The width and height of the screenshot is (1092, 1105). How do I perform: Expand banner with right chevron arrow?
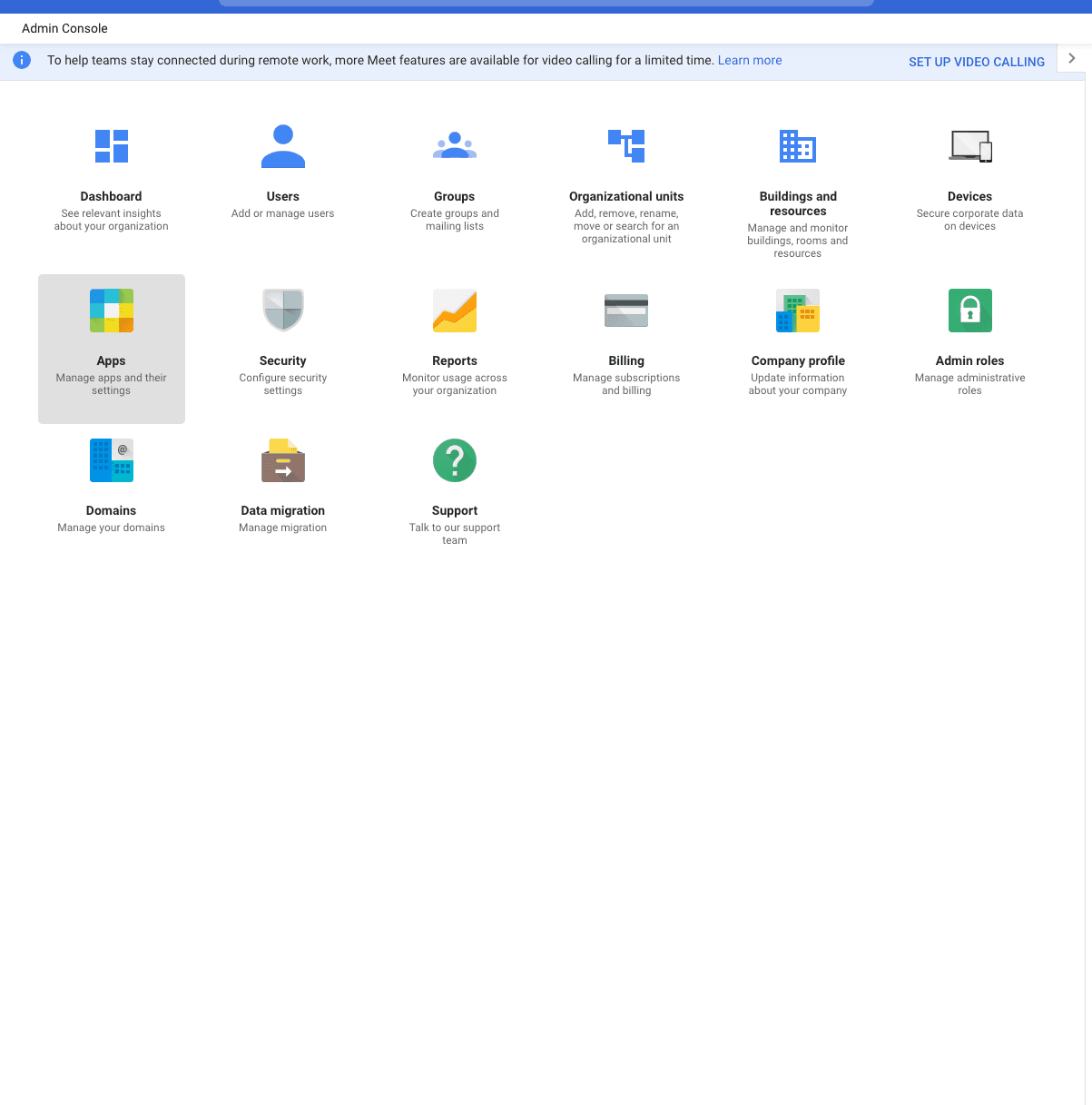pos(1072,58)
